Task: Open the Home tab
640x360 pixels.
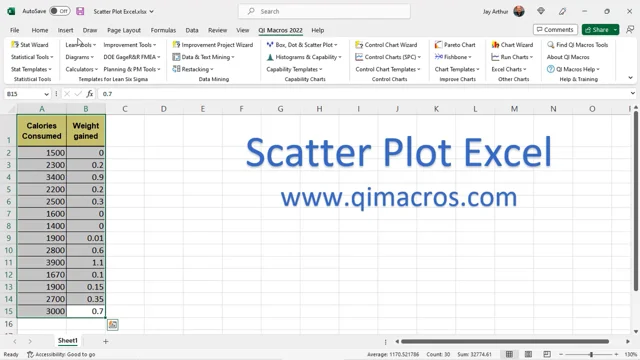Action: click(x=40, y=30)
